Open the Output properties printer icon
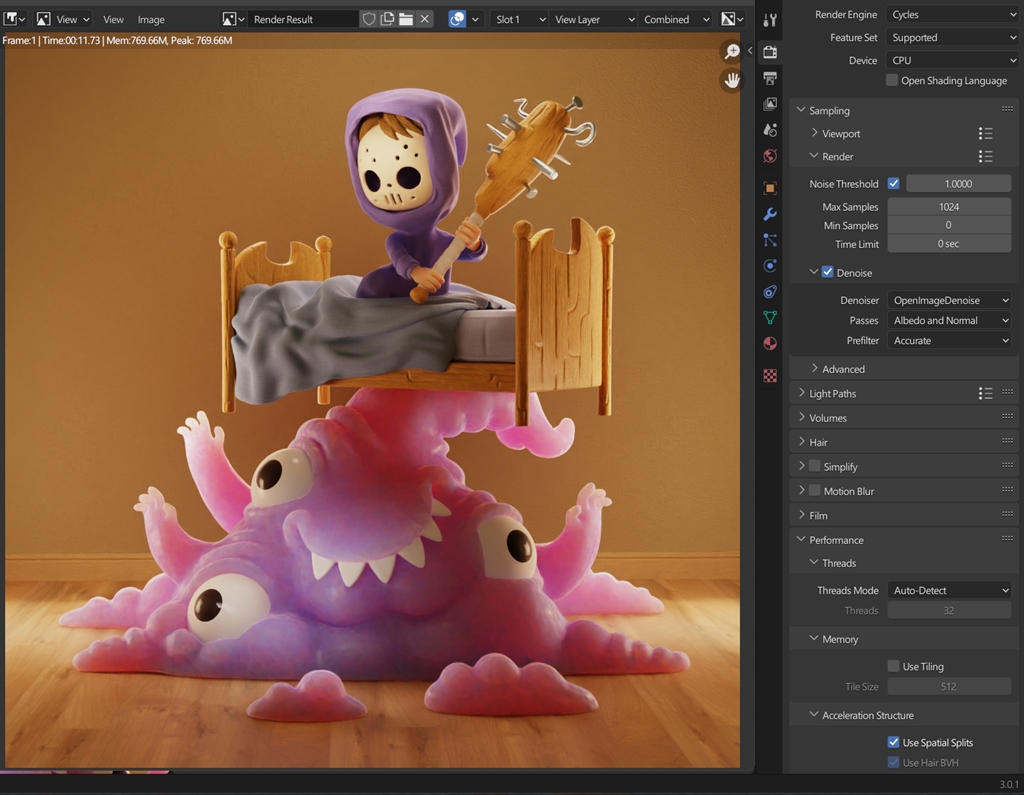The height and width of the screenshot is (795, 1024). [x=770, y=78]
